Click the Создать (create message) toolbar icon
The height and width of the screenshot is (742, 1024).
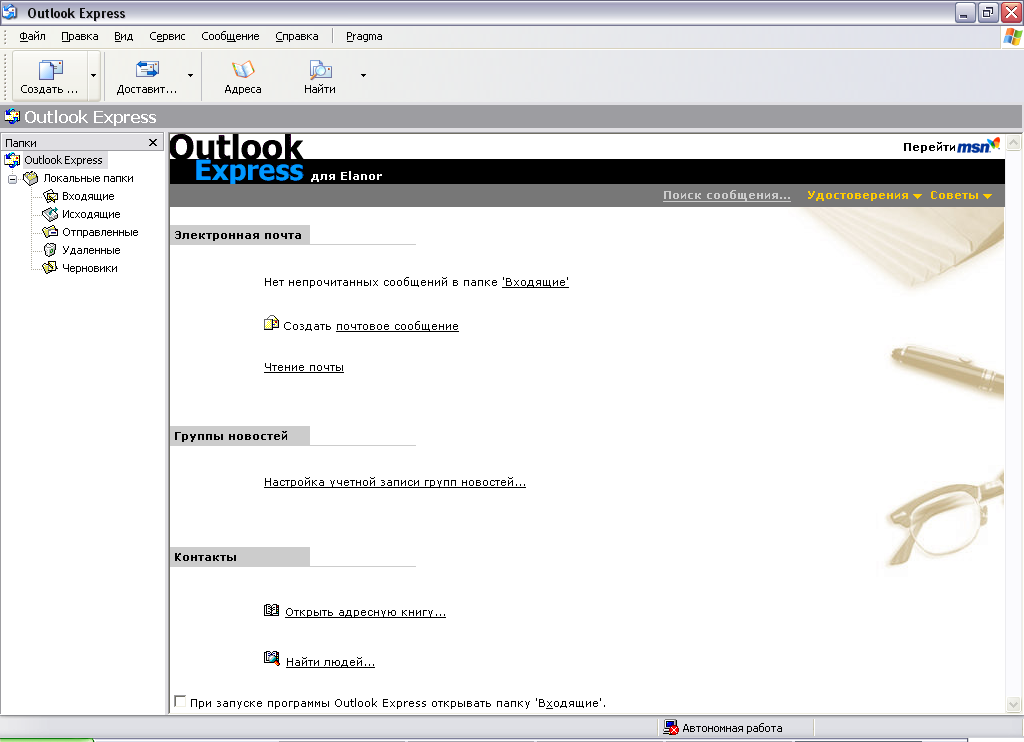[x=50, y=70]
